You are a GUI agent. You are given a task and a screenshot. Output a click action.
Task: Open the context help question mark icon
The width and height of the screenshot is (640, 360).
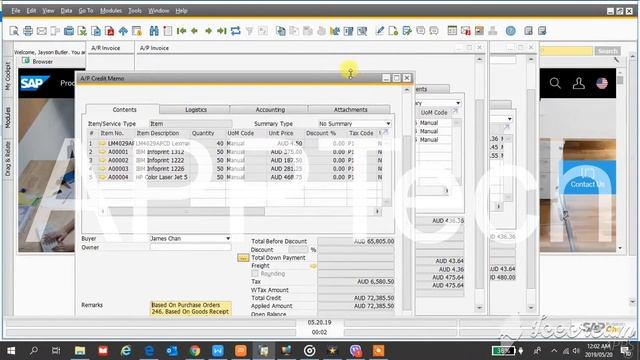pos(511,31)
